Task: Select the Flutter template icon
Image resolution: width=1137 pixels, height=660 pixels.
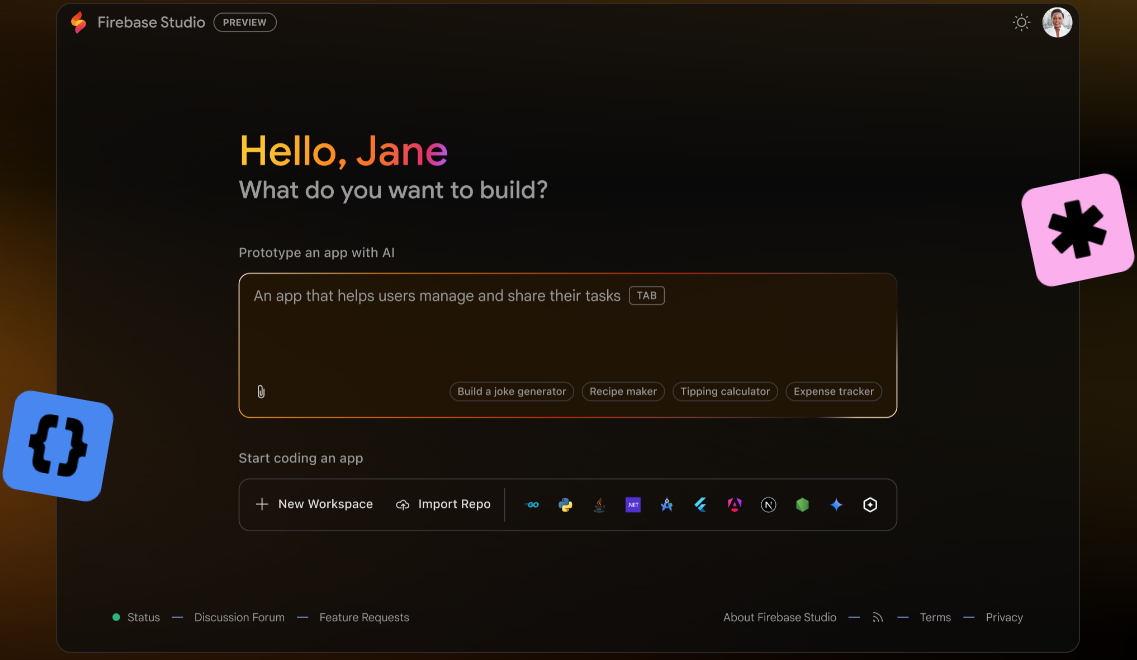Action: [x=700, y=505]
